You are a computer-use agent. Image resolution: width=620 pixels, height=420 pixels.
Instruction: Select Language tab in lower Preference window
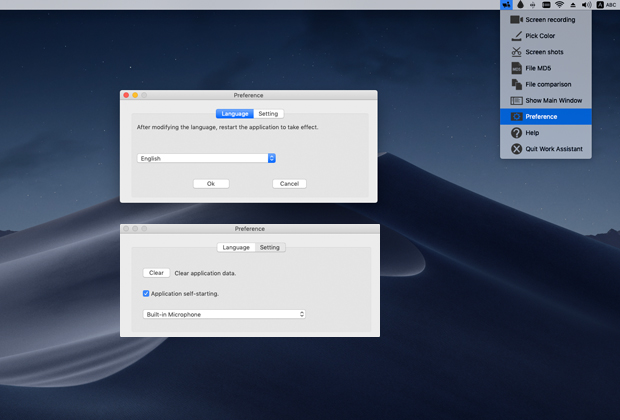(x=236, y=247)
